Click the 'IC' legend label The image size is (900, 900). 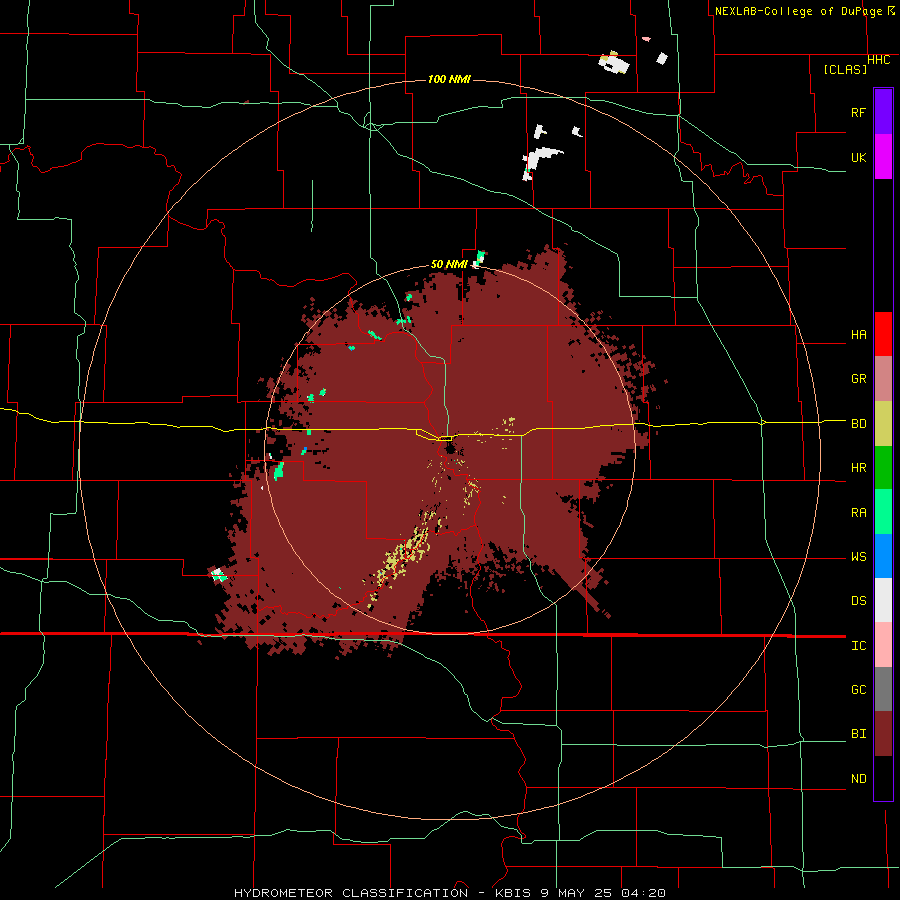tap(858, 646)
